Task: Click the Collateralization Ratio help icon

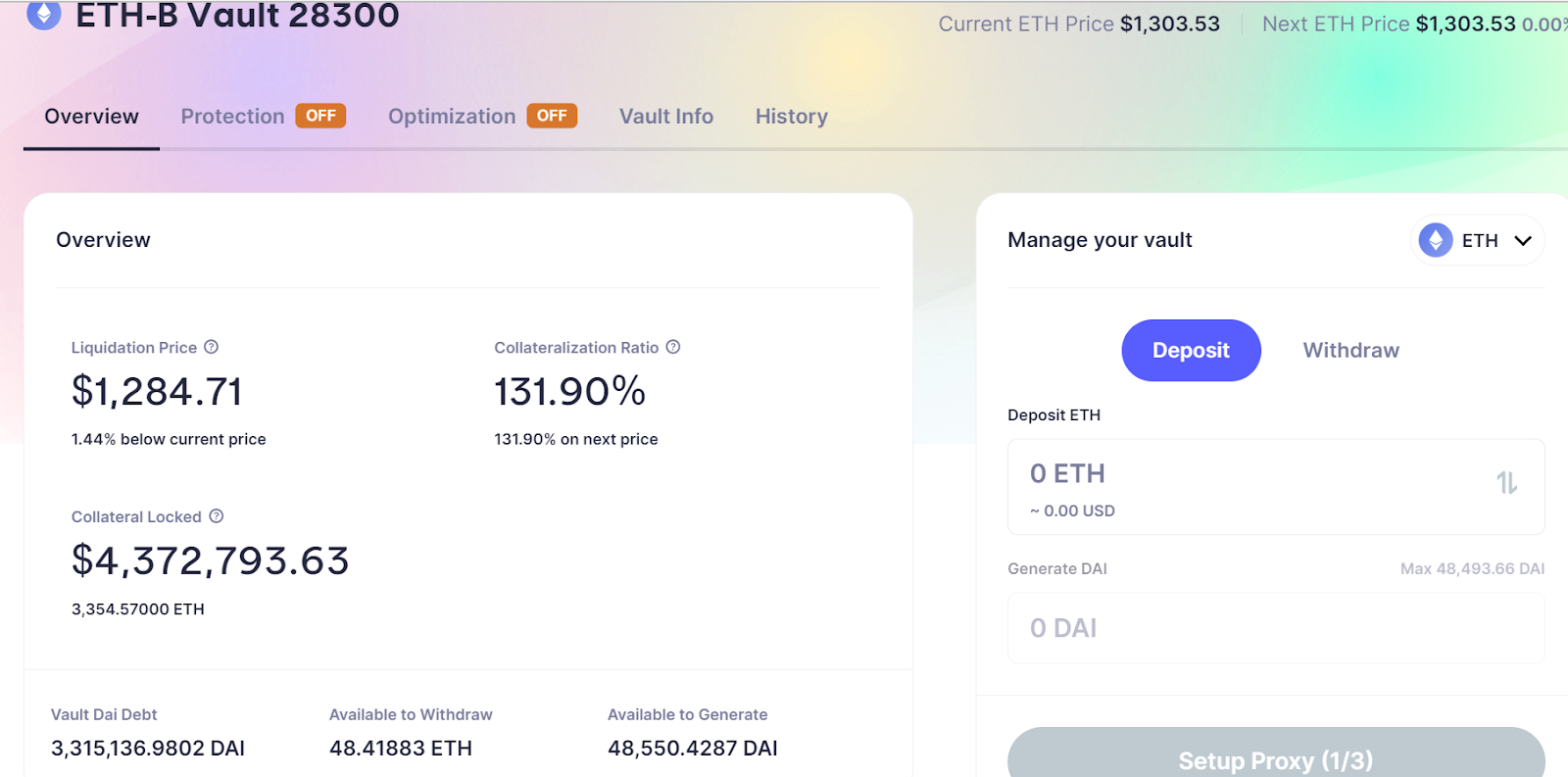Action: tap(673, 347)
